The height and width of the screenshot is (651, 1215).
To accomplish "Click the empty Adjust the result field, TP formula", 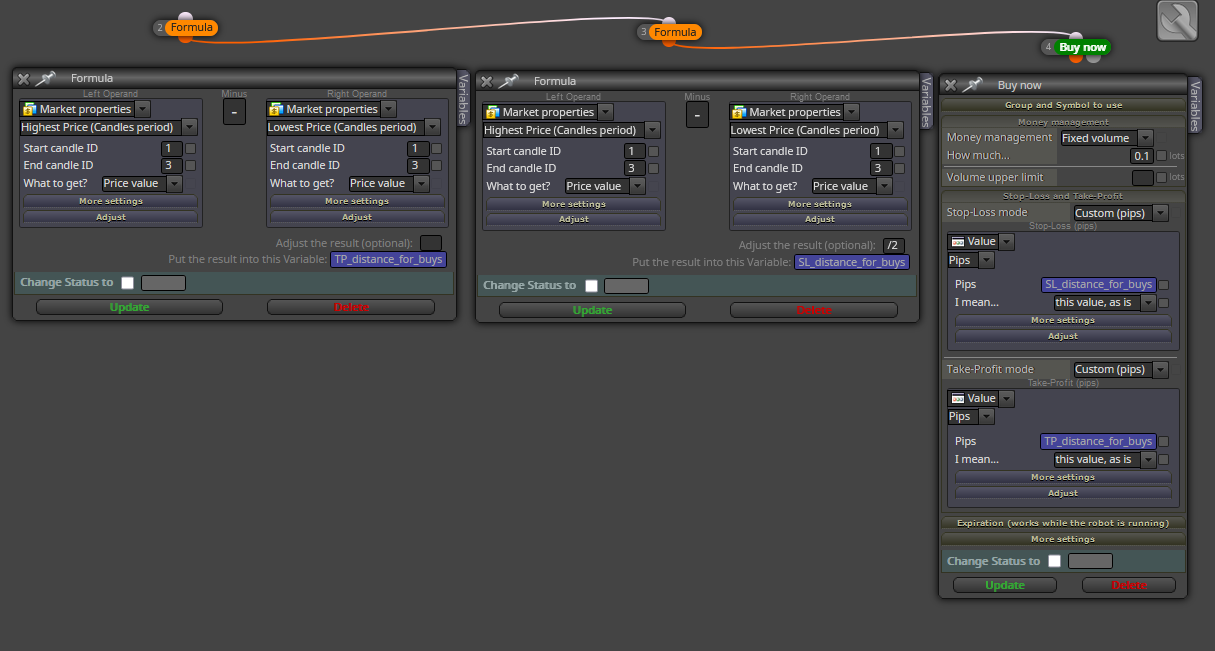I will (431, 242).
